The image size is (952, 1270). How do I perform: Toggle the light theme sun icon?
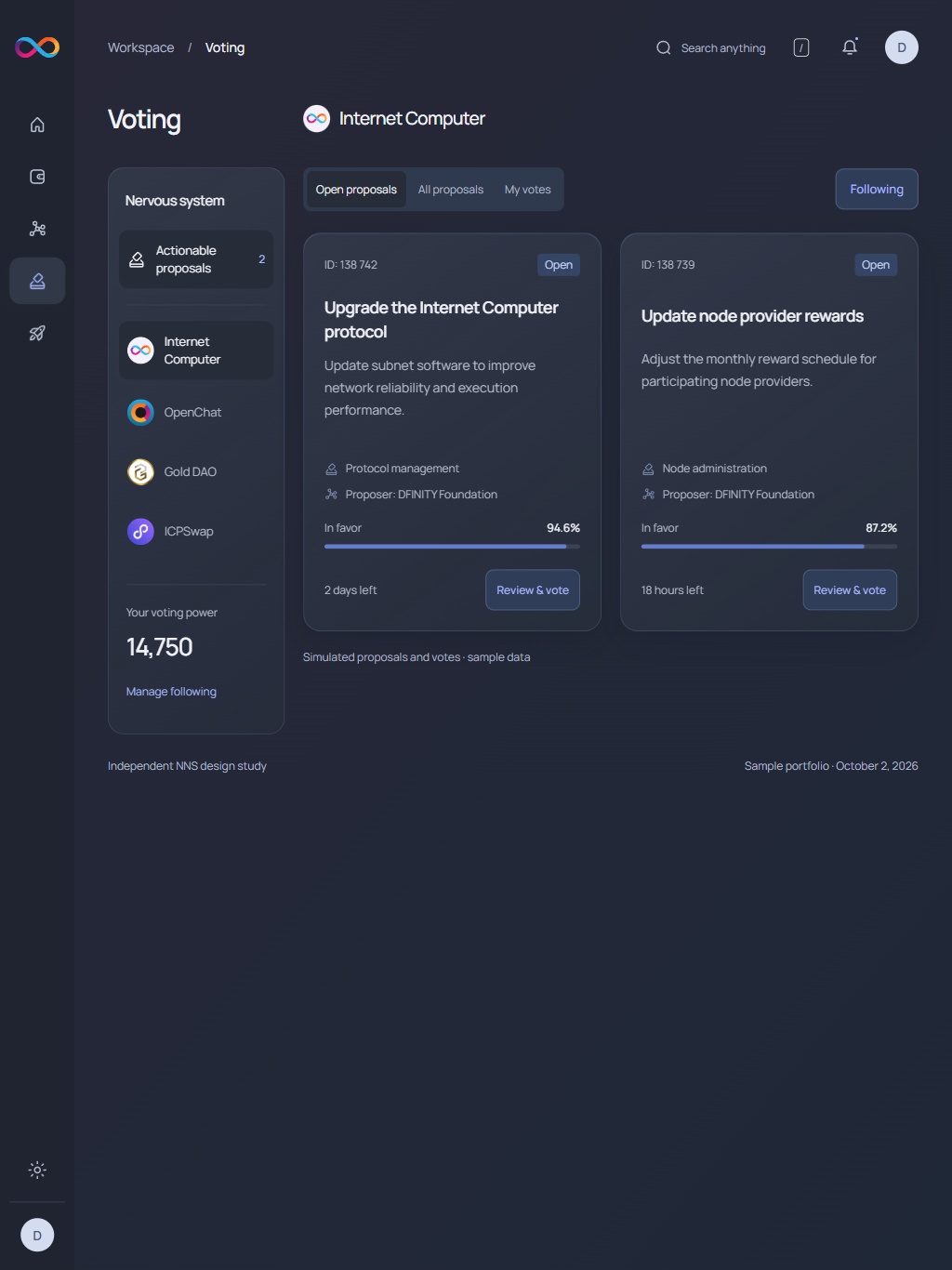(x=37, y=1171)
